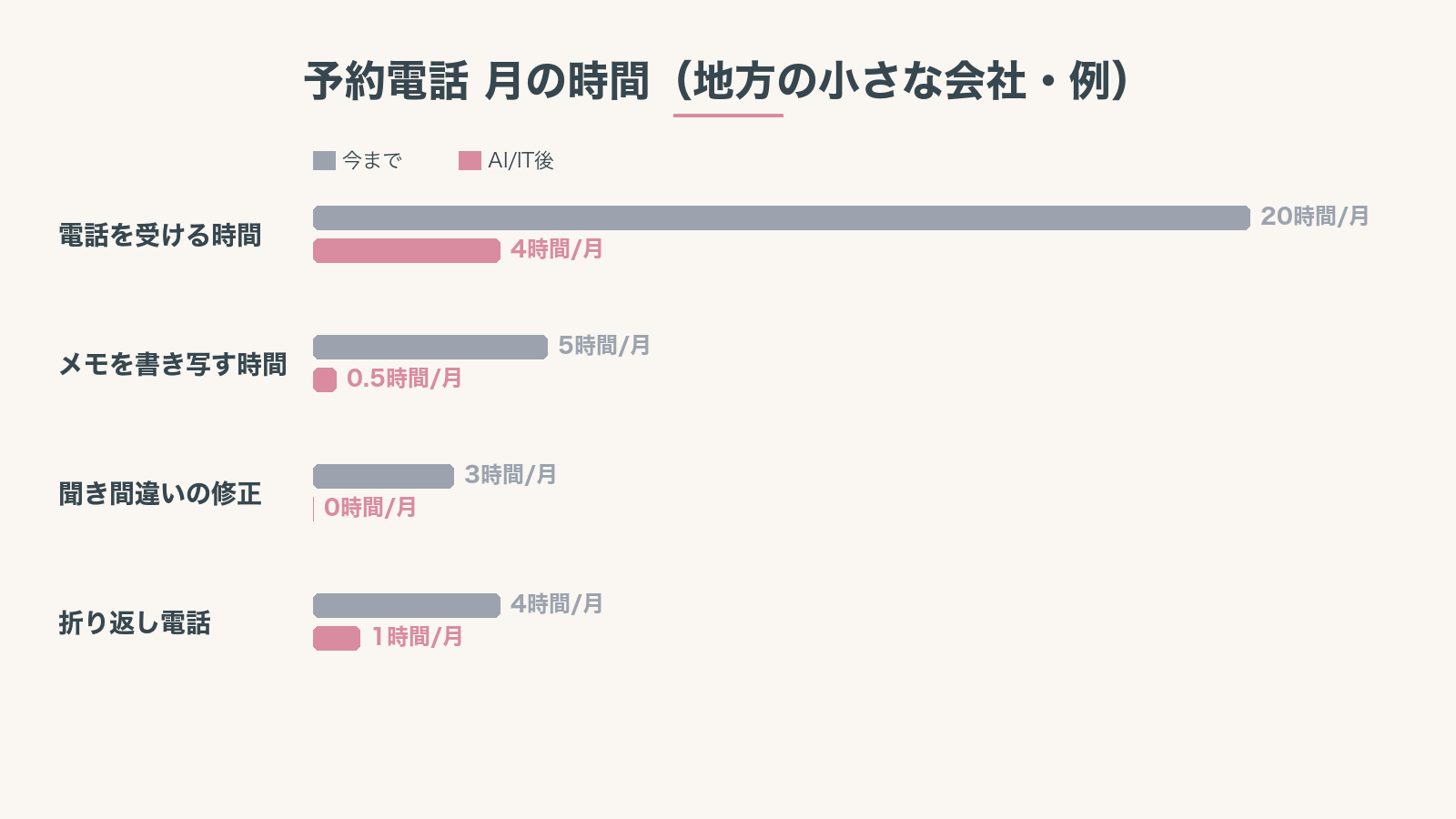The image size is (1456, 819).
Task: Select the 電話を受ける時間 category label
Action: pos(160,236)
